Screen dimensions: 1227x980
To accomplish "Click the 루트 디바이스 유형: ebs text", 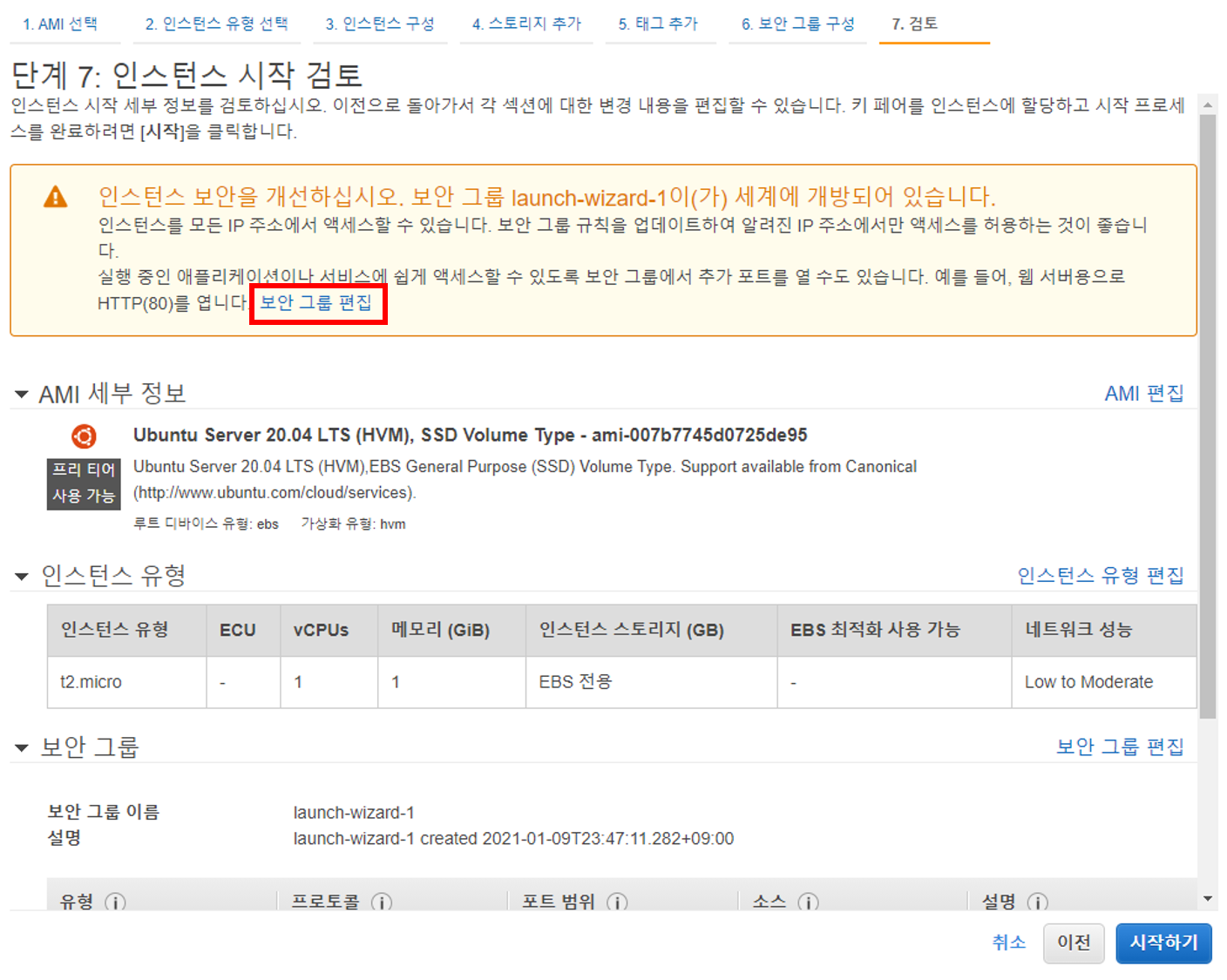I will tap(206, 524).
